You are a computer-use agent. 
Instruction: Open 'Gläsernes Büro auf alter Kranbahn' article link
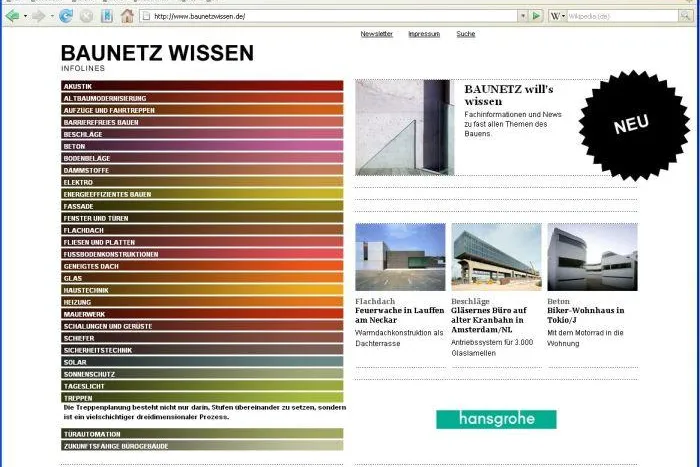(x=489, y=320)
